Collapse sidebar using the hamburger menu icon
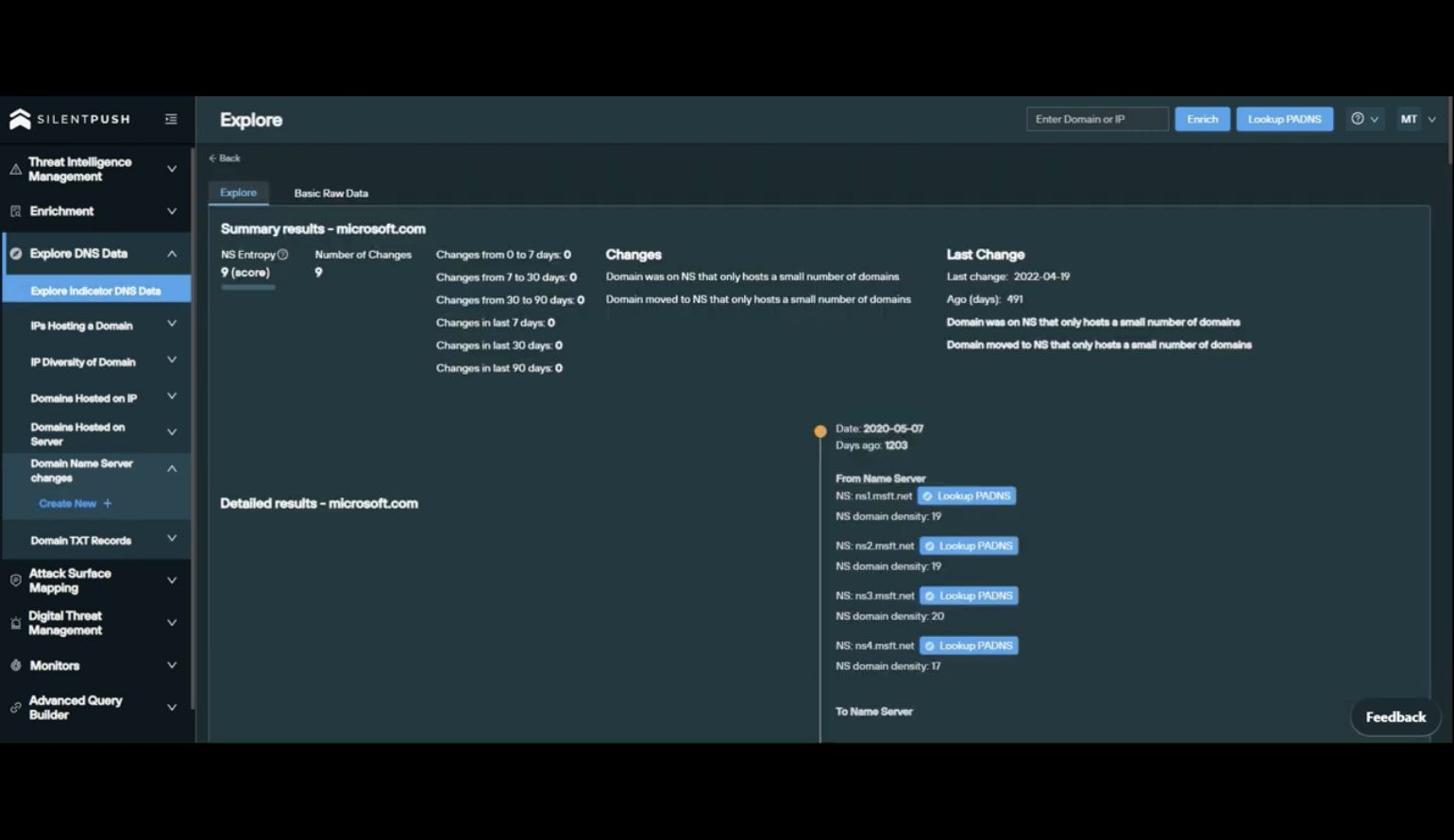Image resolution: width=1454 pixels, height=840 pixels. 171,119
